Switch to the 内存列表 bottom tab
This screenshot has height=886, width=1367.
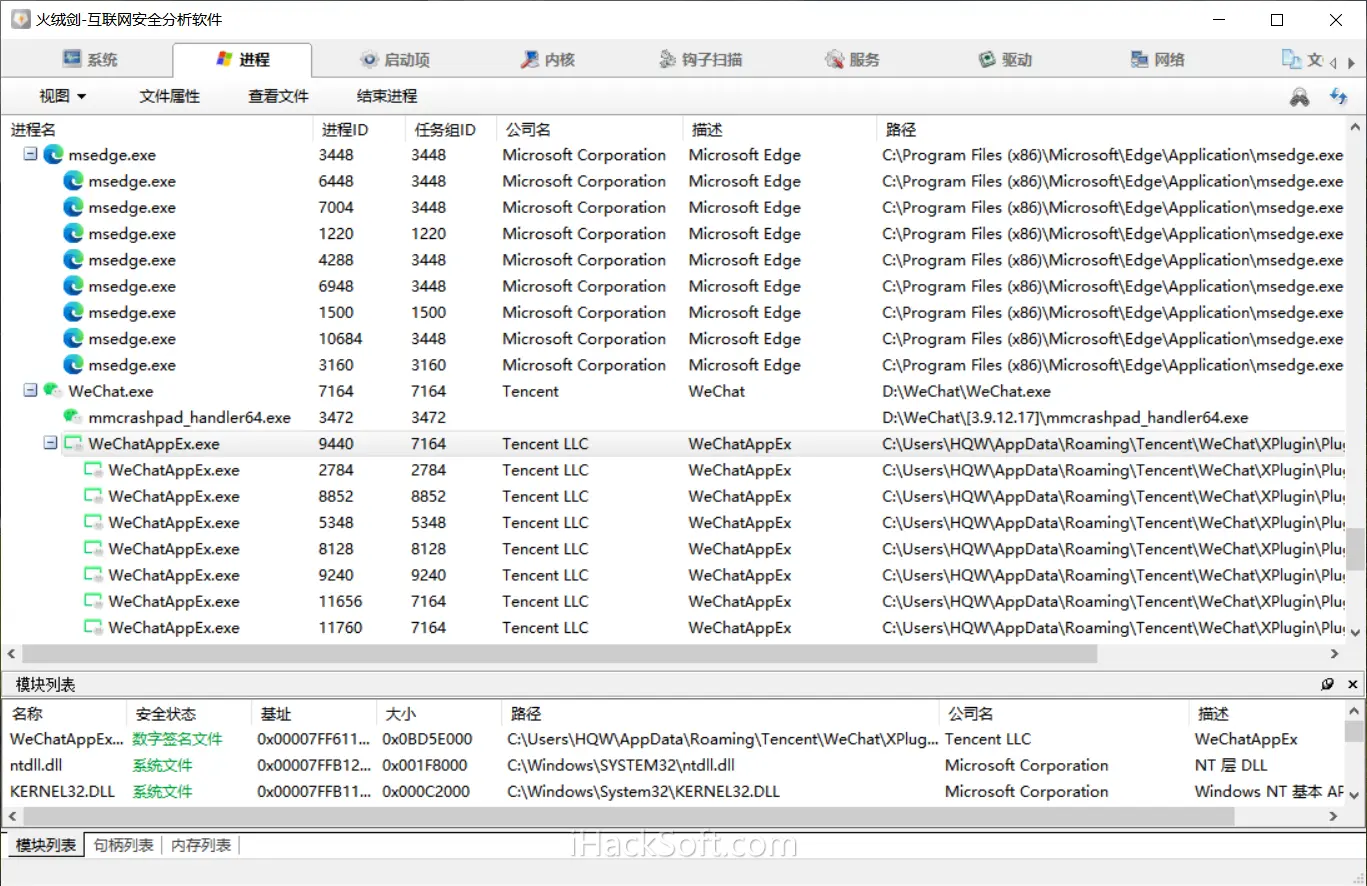(x=201, y=846)
